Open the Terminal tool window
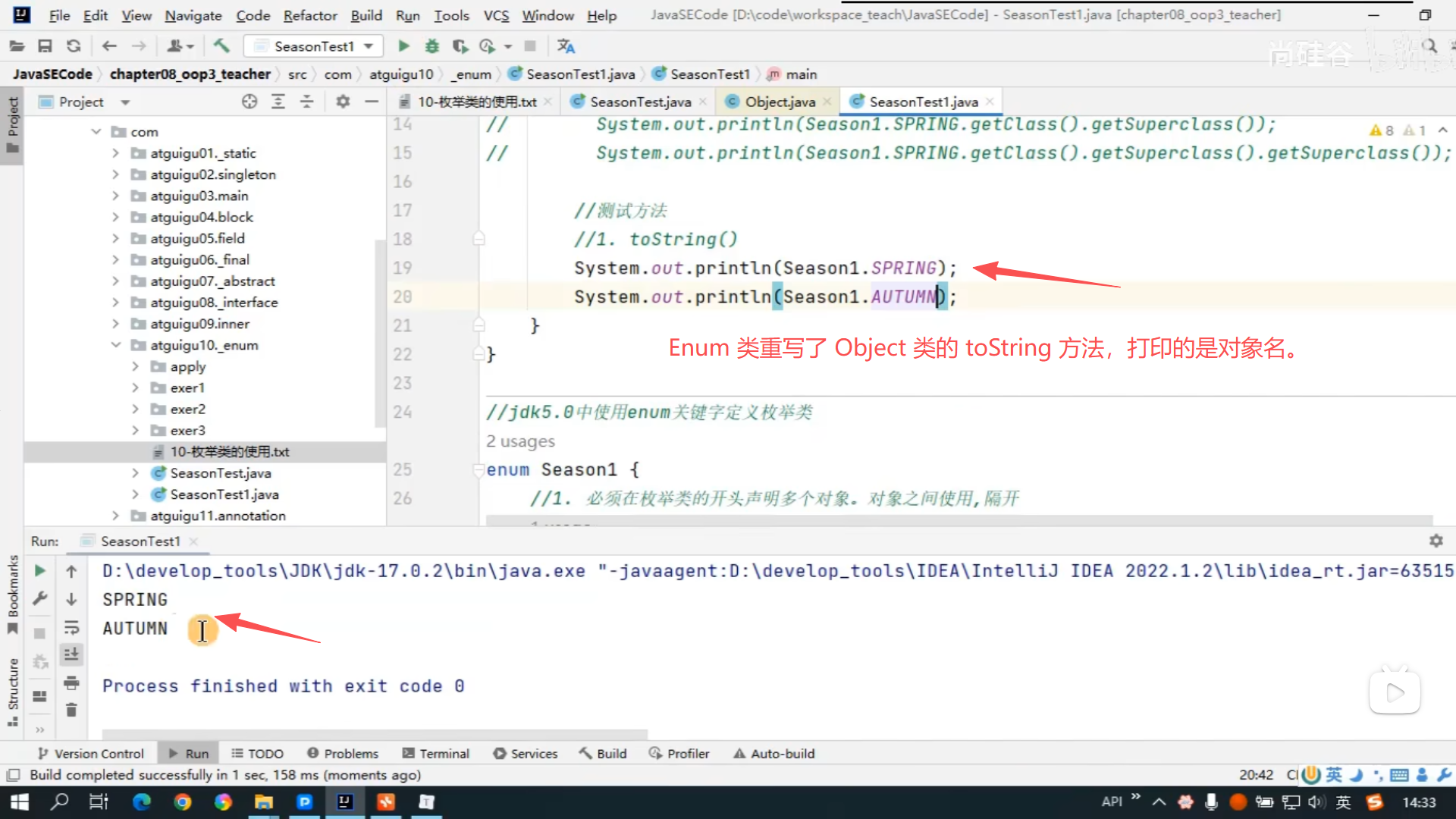 coord(435,753)
